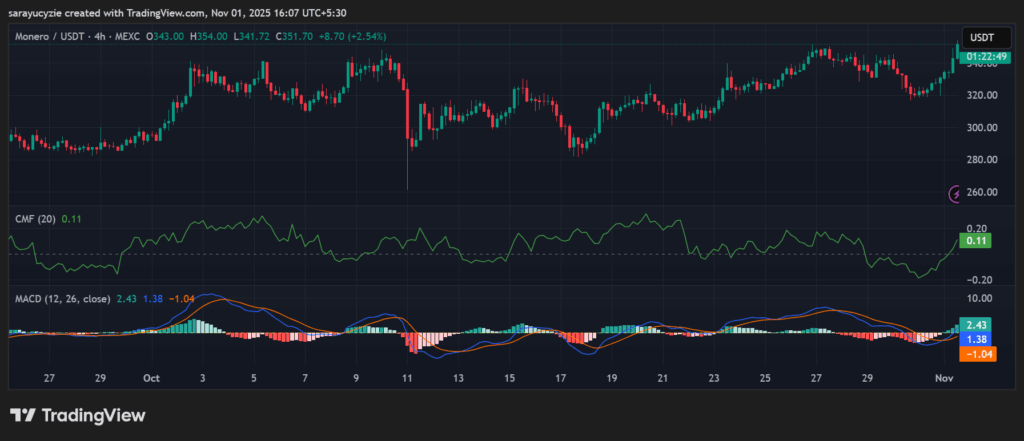The image size is (1024, 441).
Task: Select the CMF (20) indicator label
Action: tap(35, 217)
